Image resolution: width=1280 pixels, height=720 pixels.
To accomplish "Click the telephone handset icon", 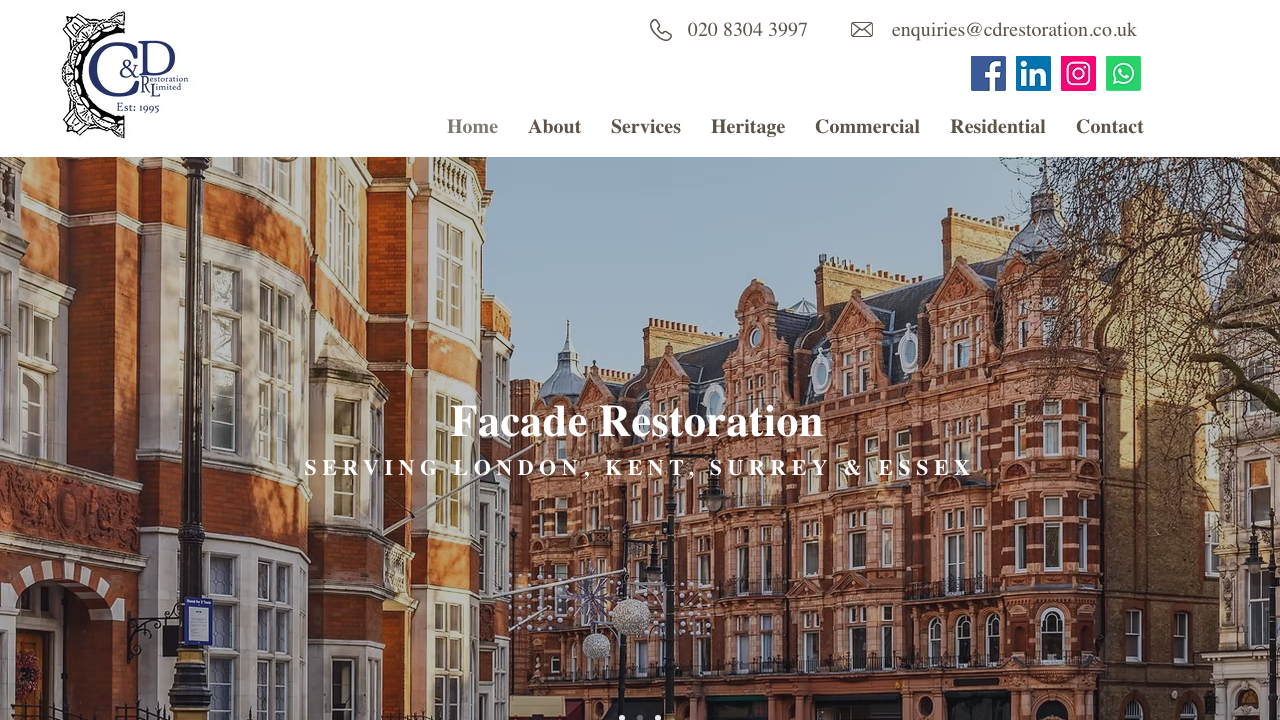I will 660,29.
